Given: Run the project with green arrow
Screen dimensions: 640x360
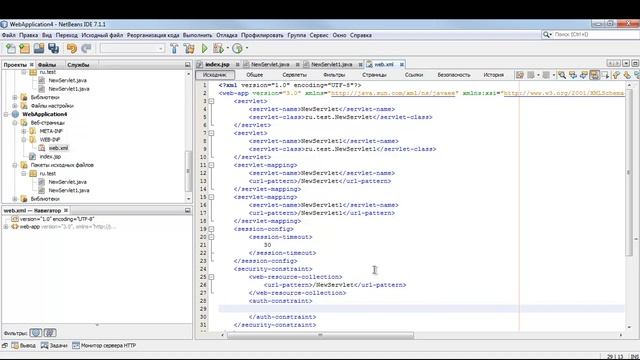Looking at the screenshot, I should [204, 49].
